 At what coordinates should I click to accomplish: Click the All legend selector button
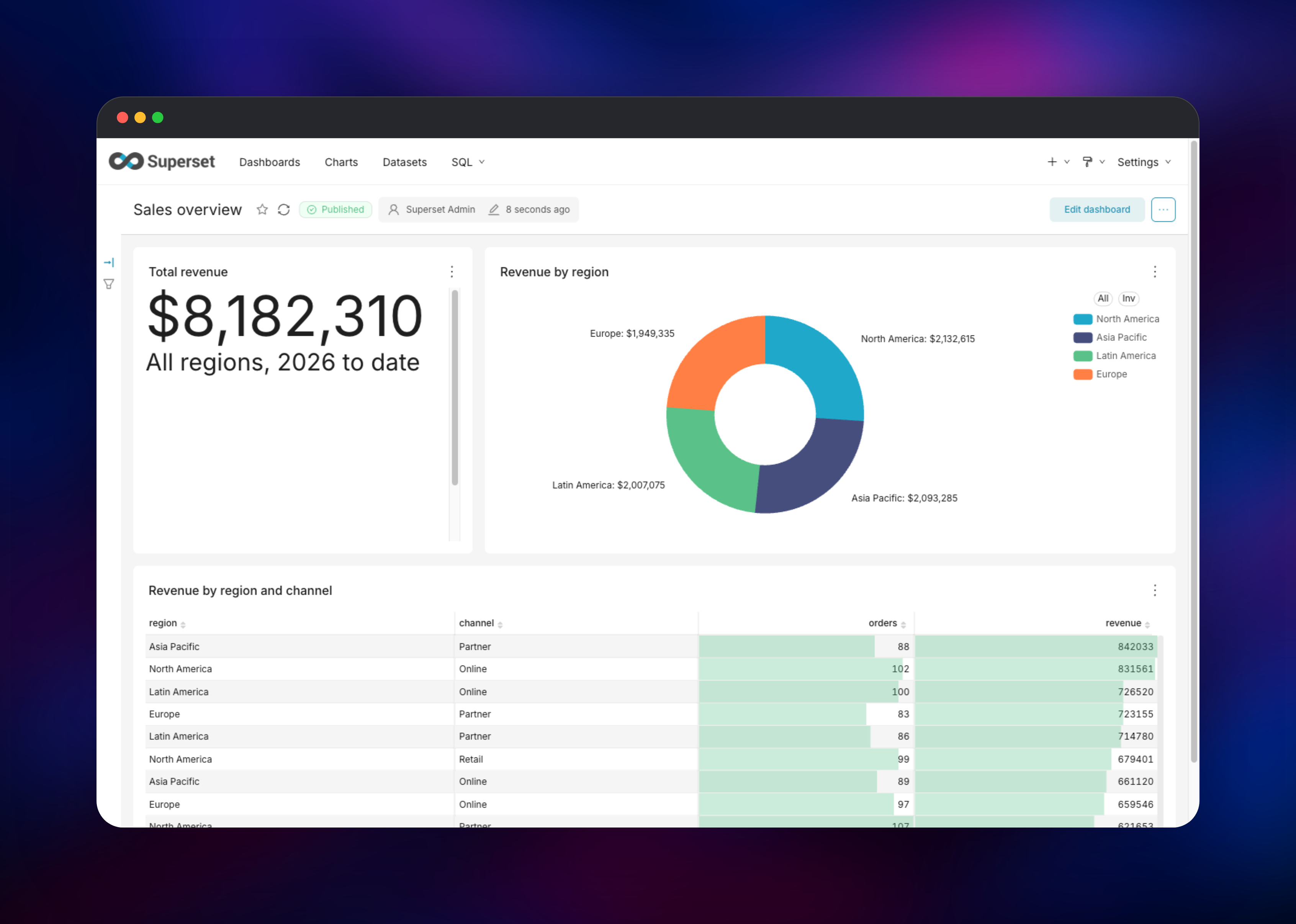tap(1103, 298)
